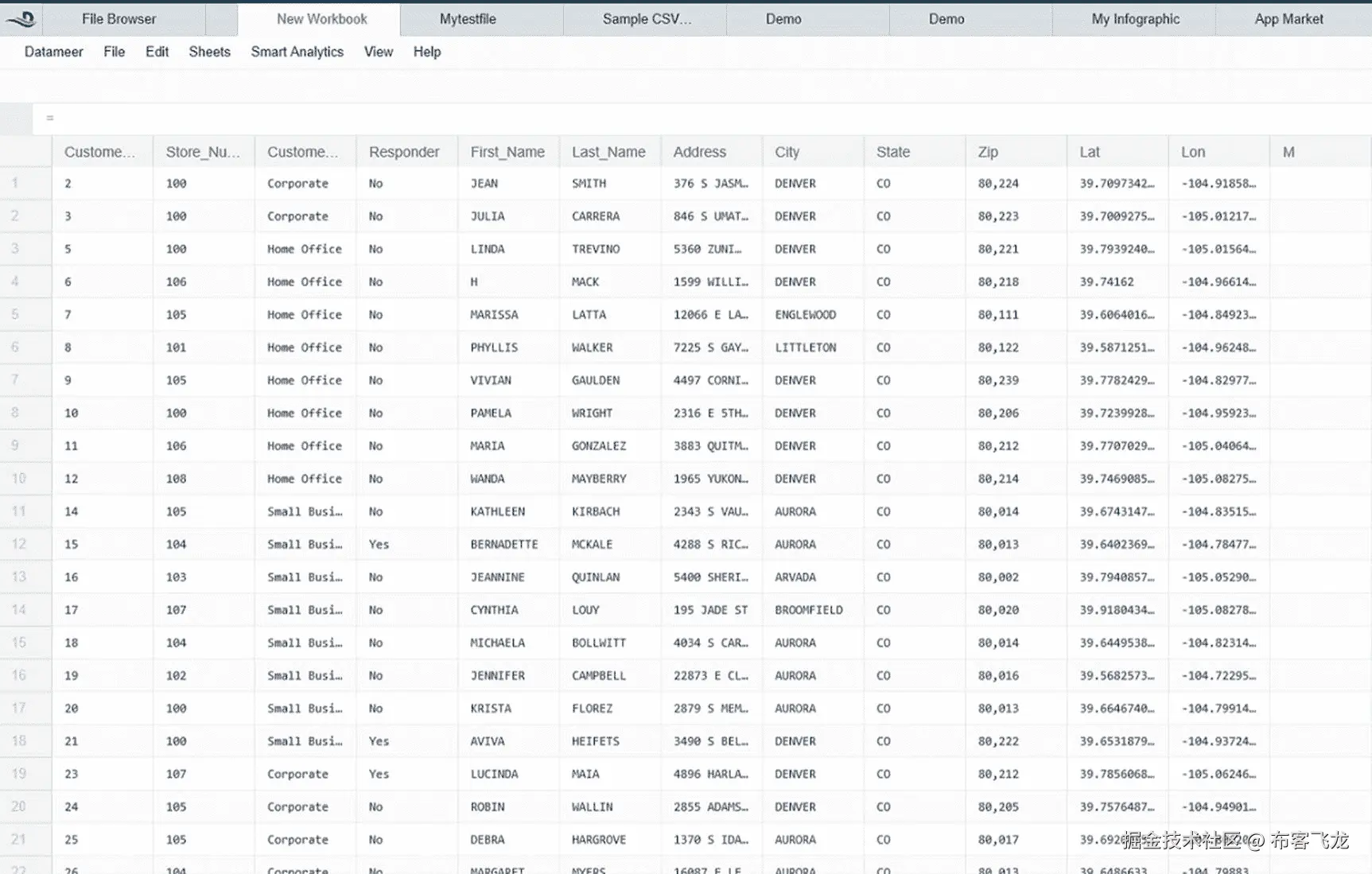Open the Sheets menu
The height and width of the screenshot is (874, 1372).
[209, 52]
